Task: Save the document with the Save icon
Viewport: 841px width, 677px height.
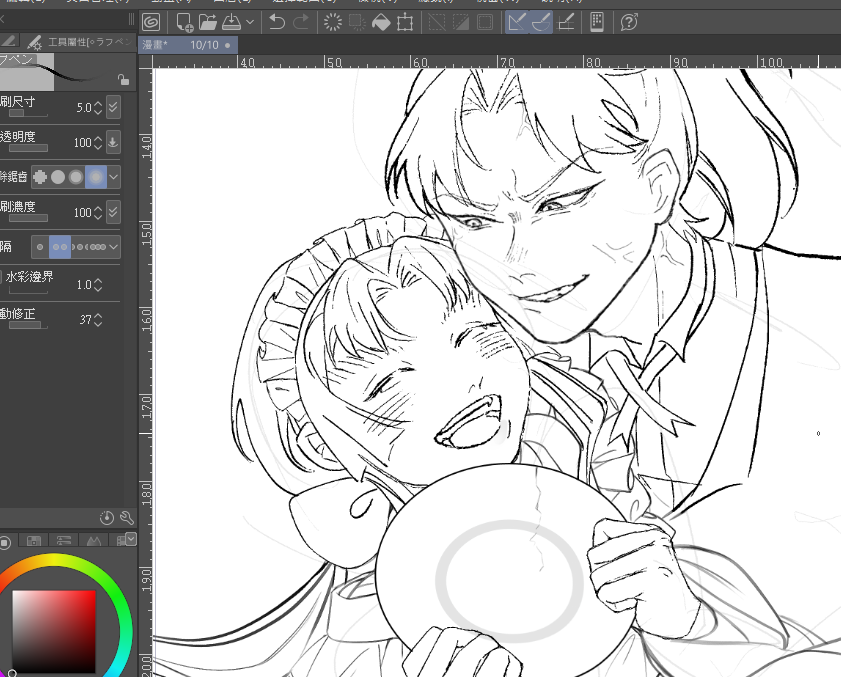Action: pos(231,23)
